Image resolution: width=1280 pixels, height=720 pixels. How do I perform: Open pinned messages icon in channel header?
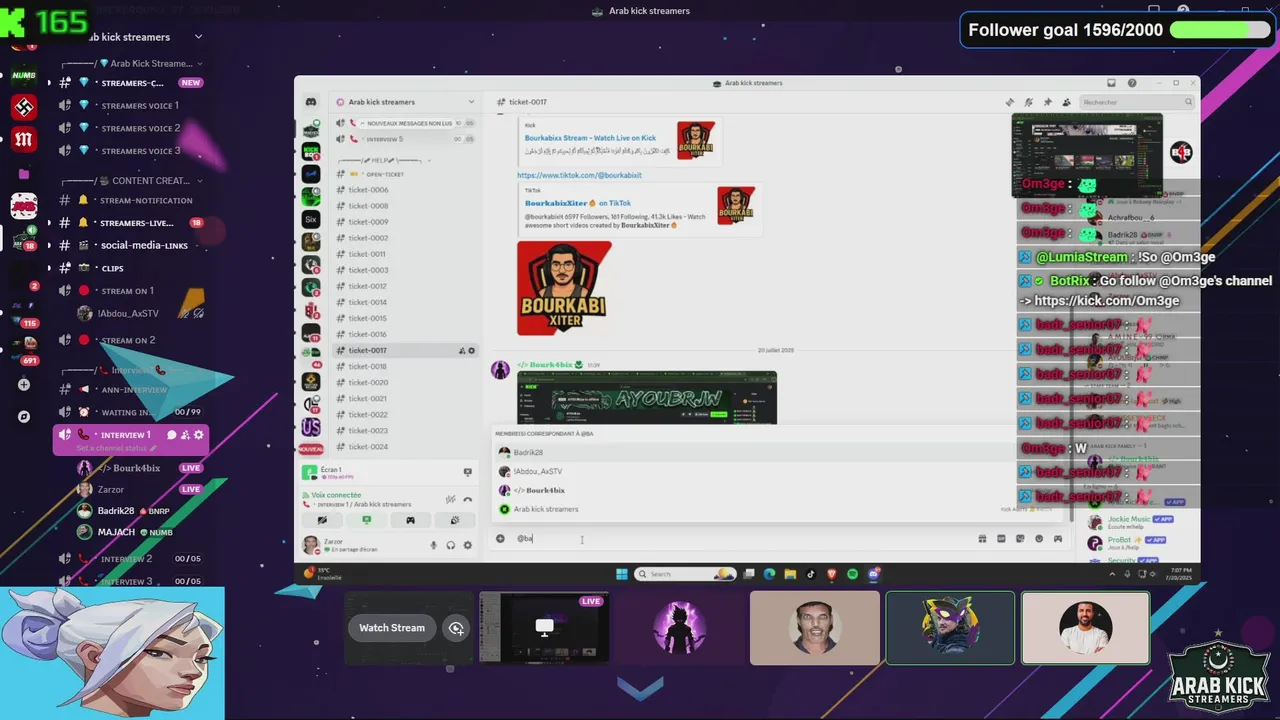pos(1047,102)
